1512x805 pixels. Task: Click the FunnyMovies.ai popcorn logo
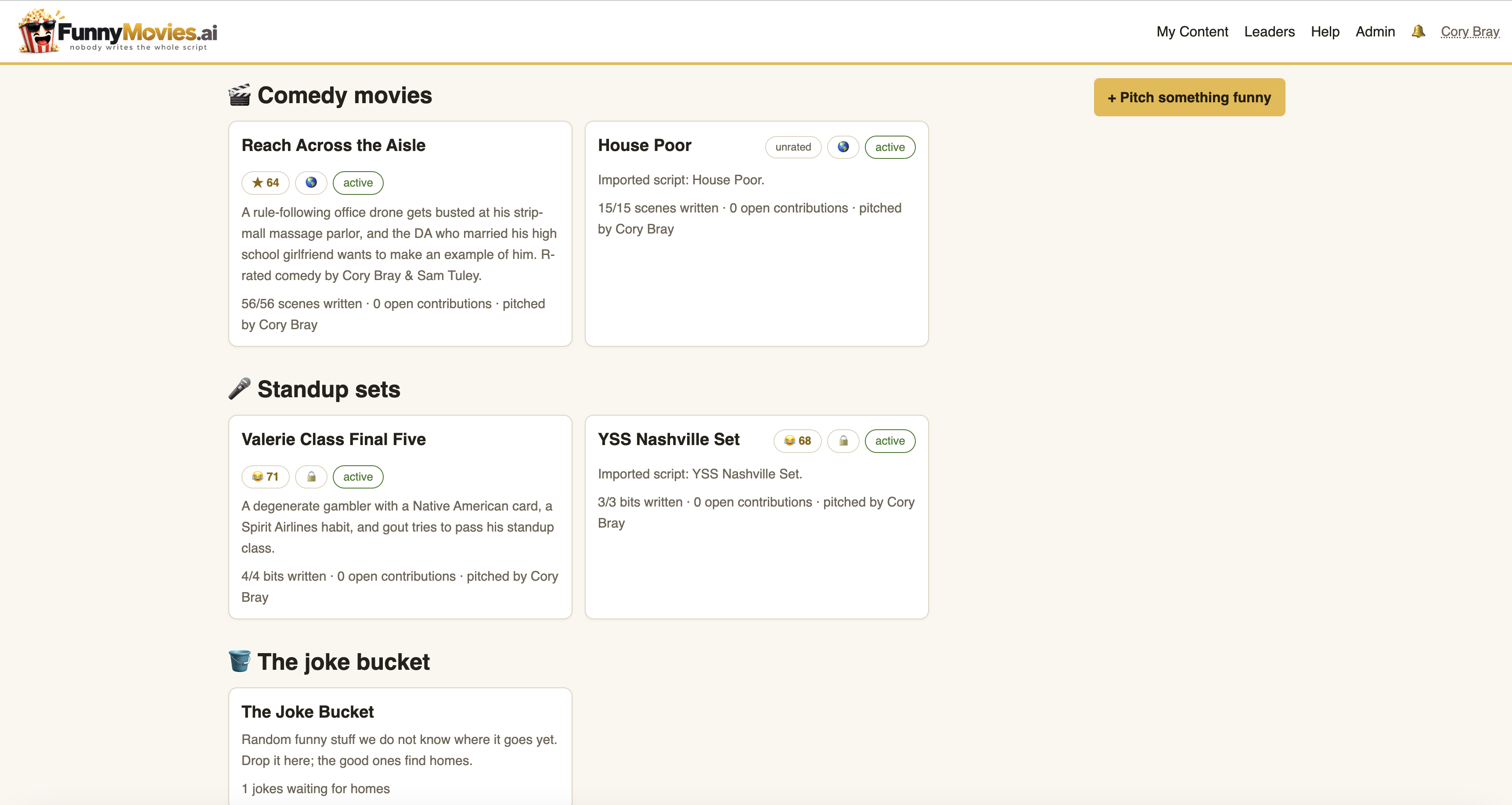[x=117, y=31]
